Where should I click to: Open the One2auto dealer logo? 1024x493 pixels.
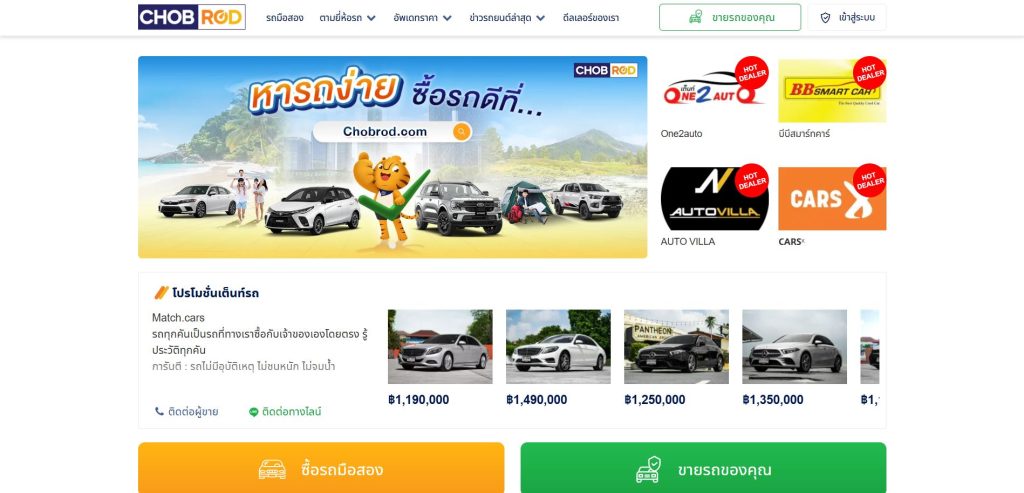pyautogui.click(x=714, y=90)
